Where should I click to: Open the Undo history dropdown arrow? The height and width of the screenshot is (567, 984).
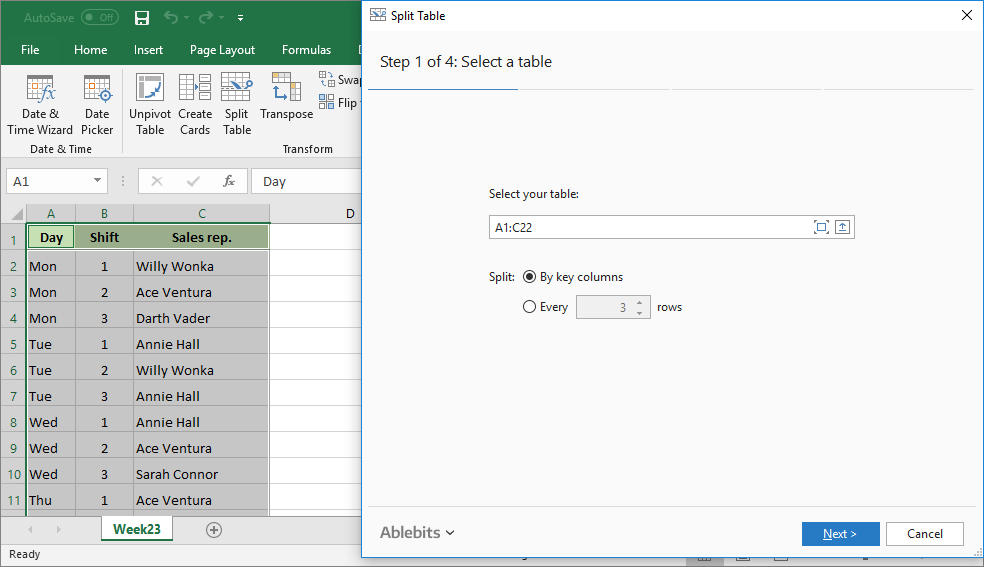click(187, 18)
